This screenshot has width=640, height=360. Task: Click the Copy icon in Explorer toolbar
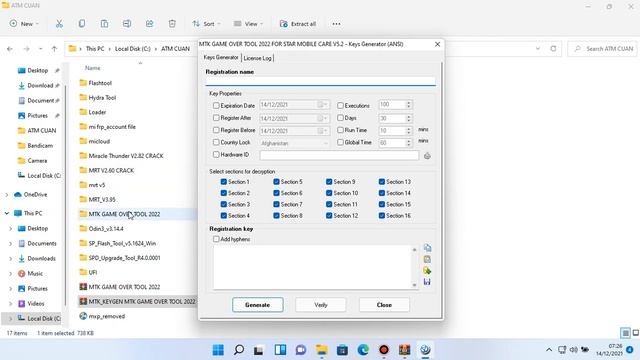point(82,24)
